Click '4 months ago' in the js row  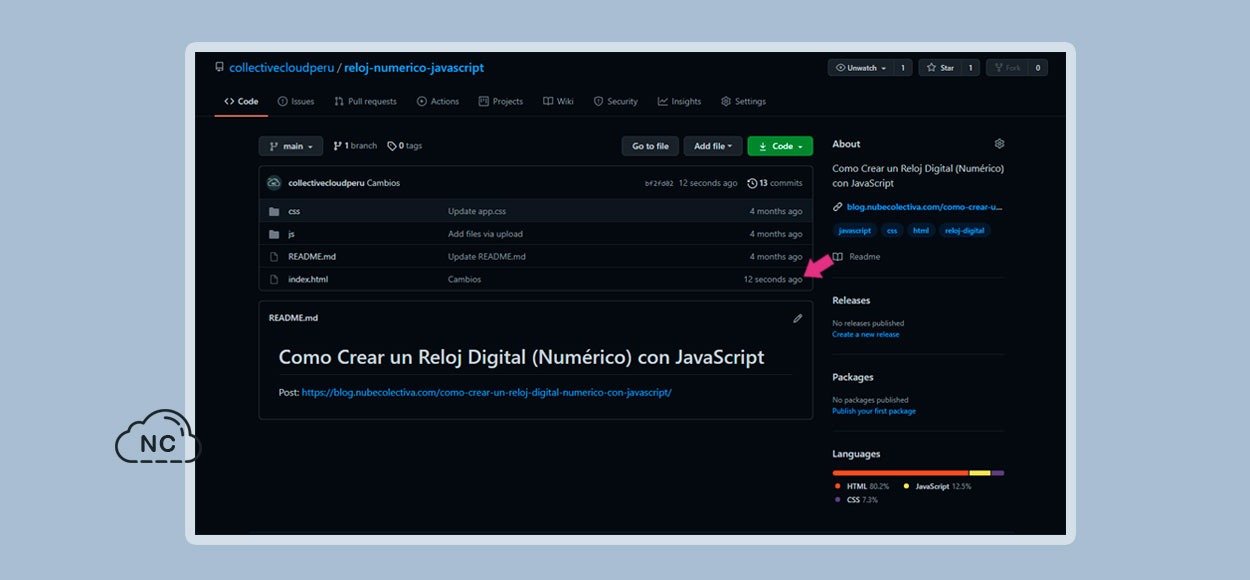(x=776, y=234)
